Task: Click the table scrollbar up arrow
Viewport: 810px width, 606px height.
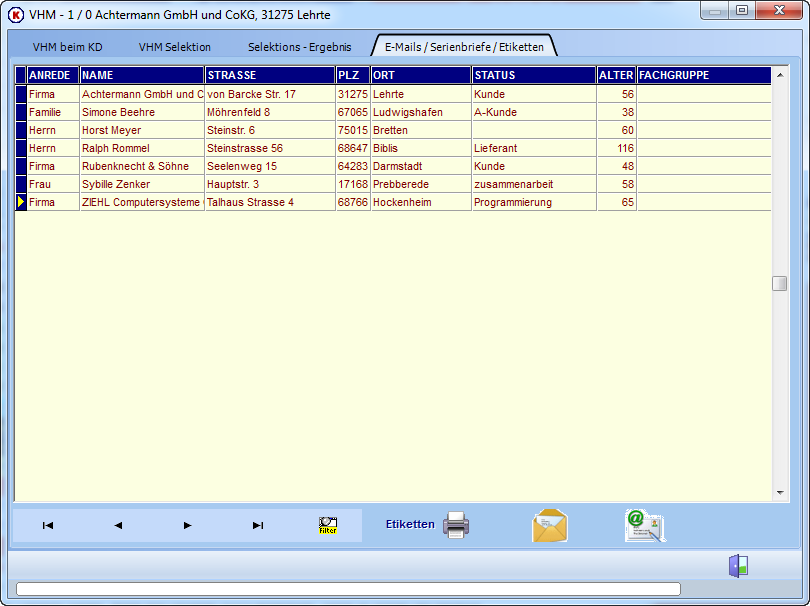Action: click(780, 75)
